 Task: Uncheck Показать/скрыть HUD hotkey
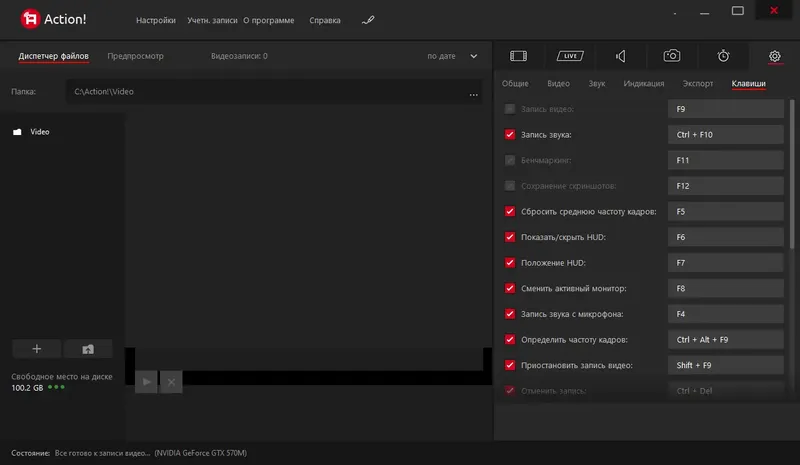pyautogui.click(x=510, y=237)
